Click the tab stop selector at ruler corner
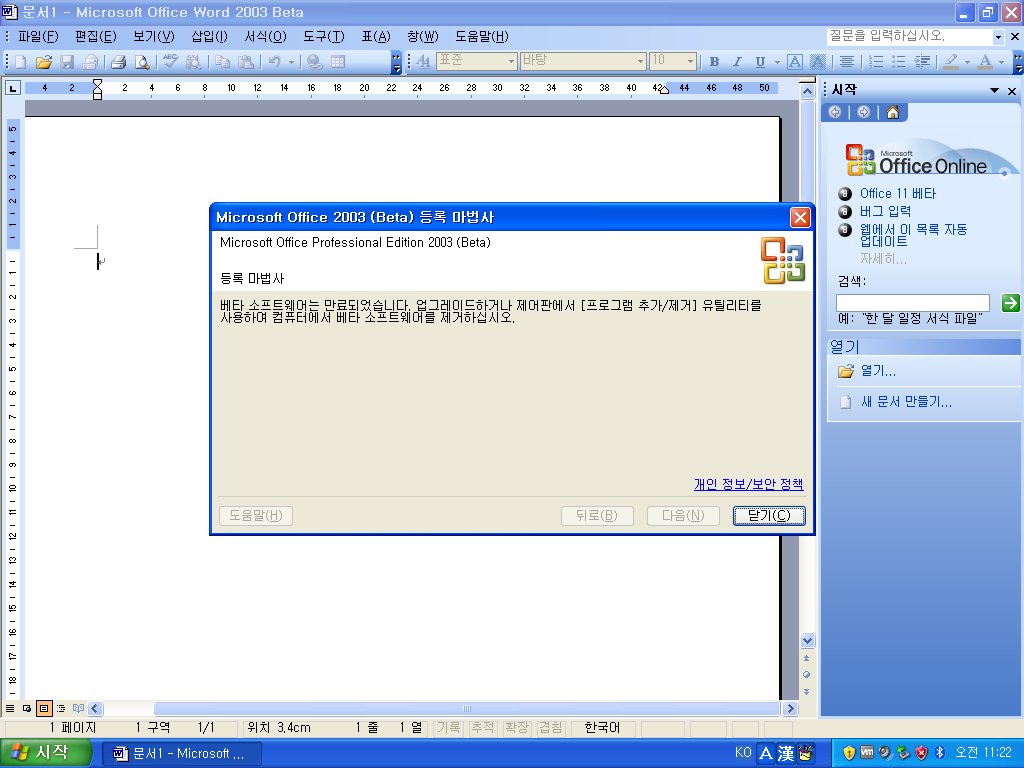Viewport: 1024px width, 768px height. pos(12,88)
